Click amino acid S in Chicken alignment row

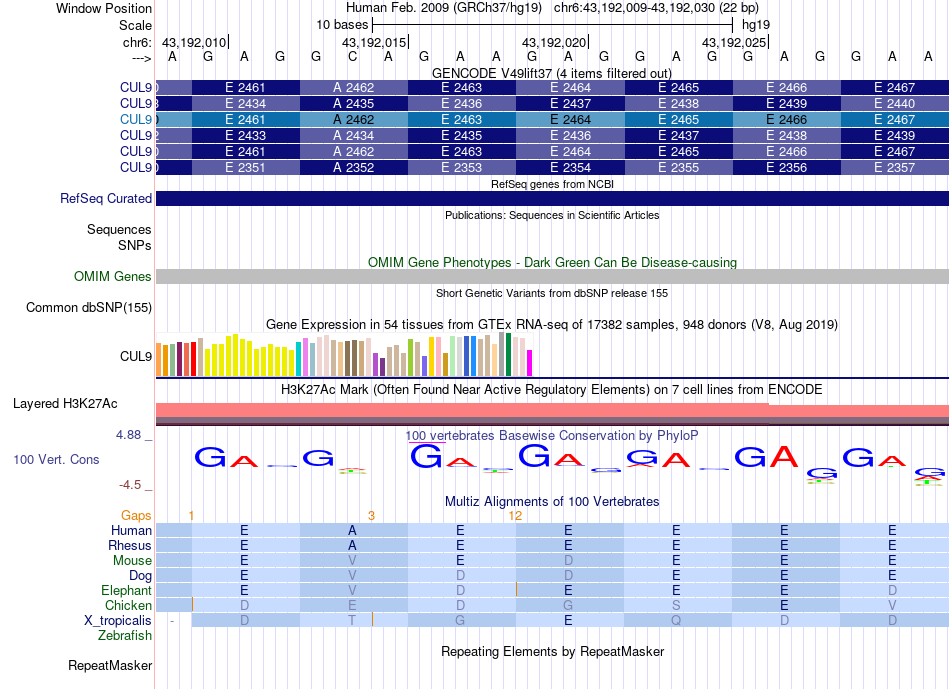[676, 605]
